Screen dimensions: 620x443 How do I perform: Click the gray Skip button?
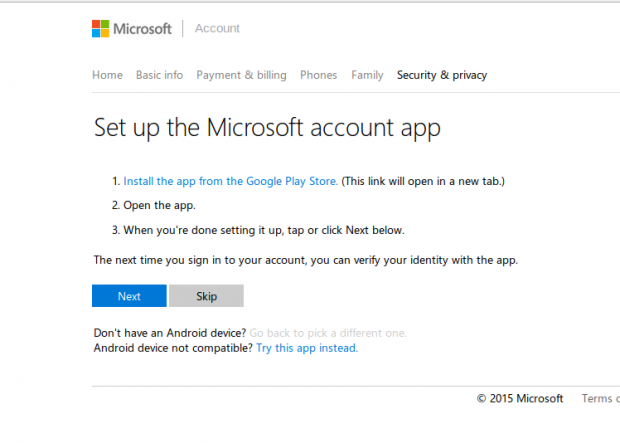point(206,296)
